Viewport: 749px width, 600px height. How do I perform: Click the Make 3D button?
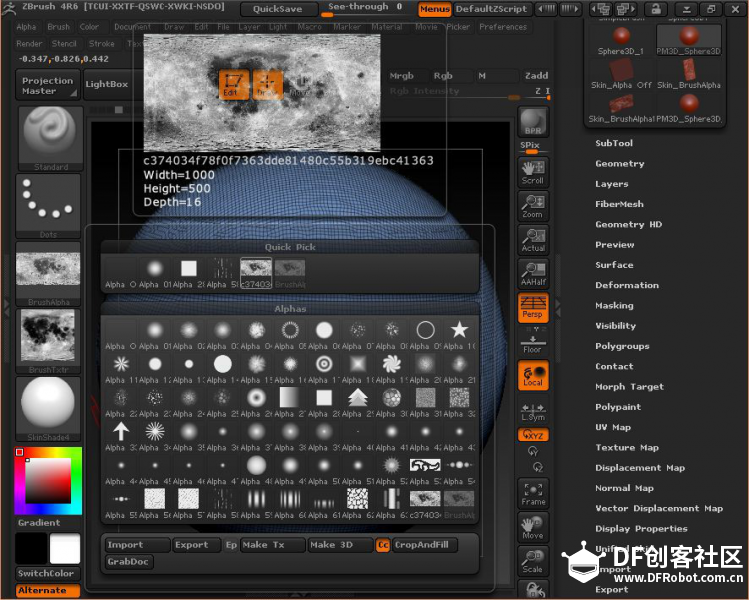[x=340, y=545]
